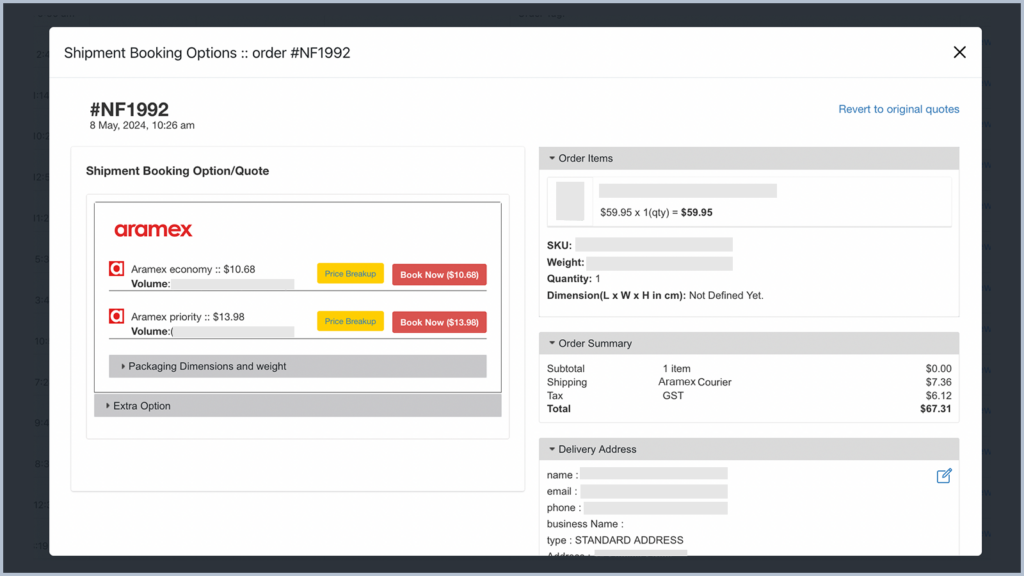Show Price Breakup for Aramex economy
This screenshot has height=576, width=1024.
(x=350, y=274)
